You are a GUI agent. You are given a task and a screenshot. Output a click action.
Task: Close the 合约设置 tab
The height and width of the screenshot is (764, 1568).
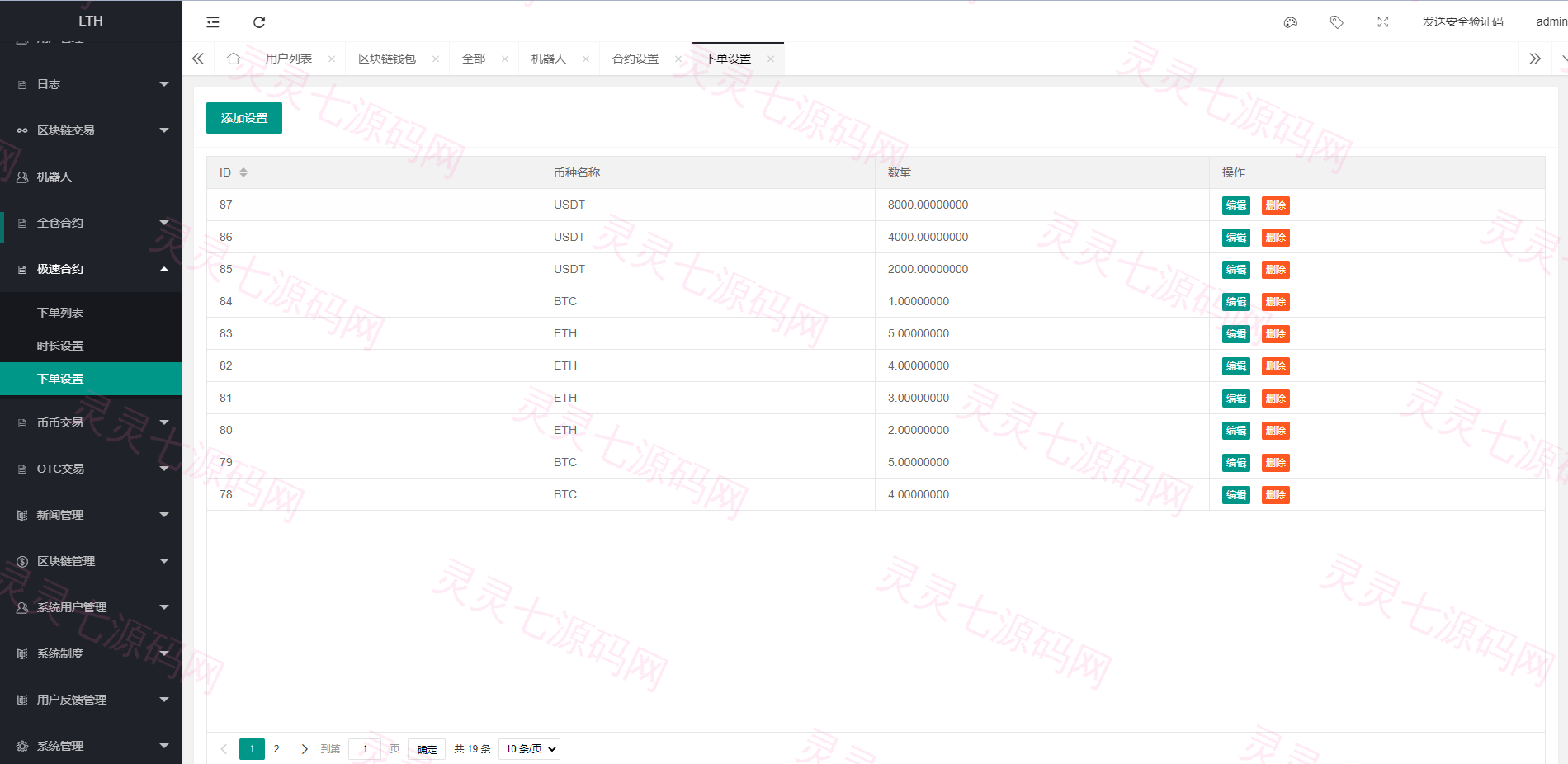pyautogui.click(x=678, y=59)
